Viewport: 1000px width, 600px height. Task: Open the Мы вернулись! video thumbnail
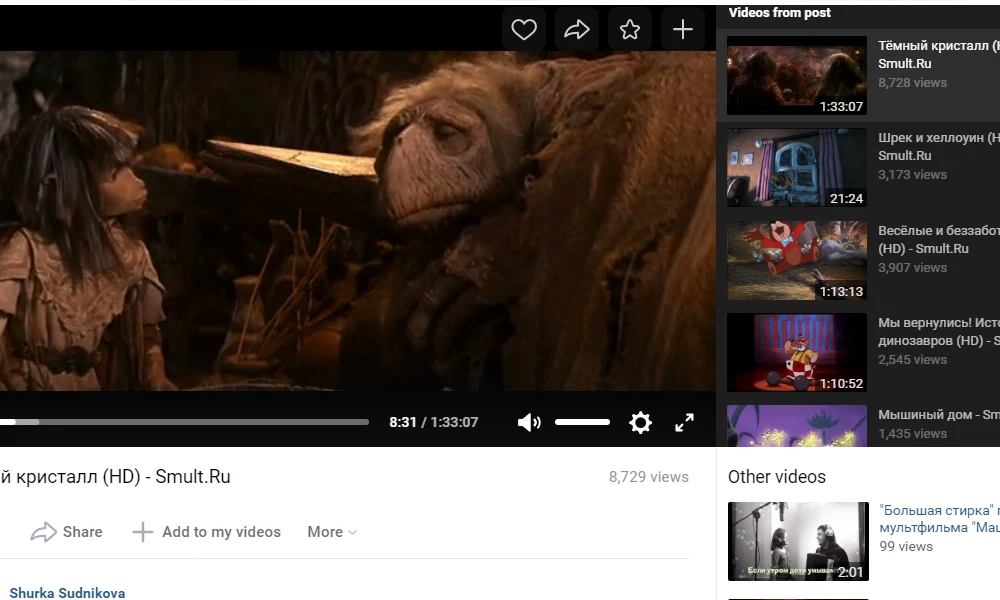(797, 353)
